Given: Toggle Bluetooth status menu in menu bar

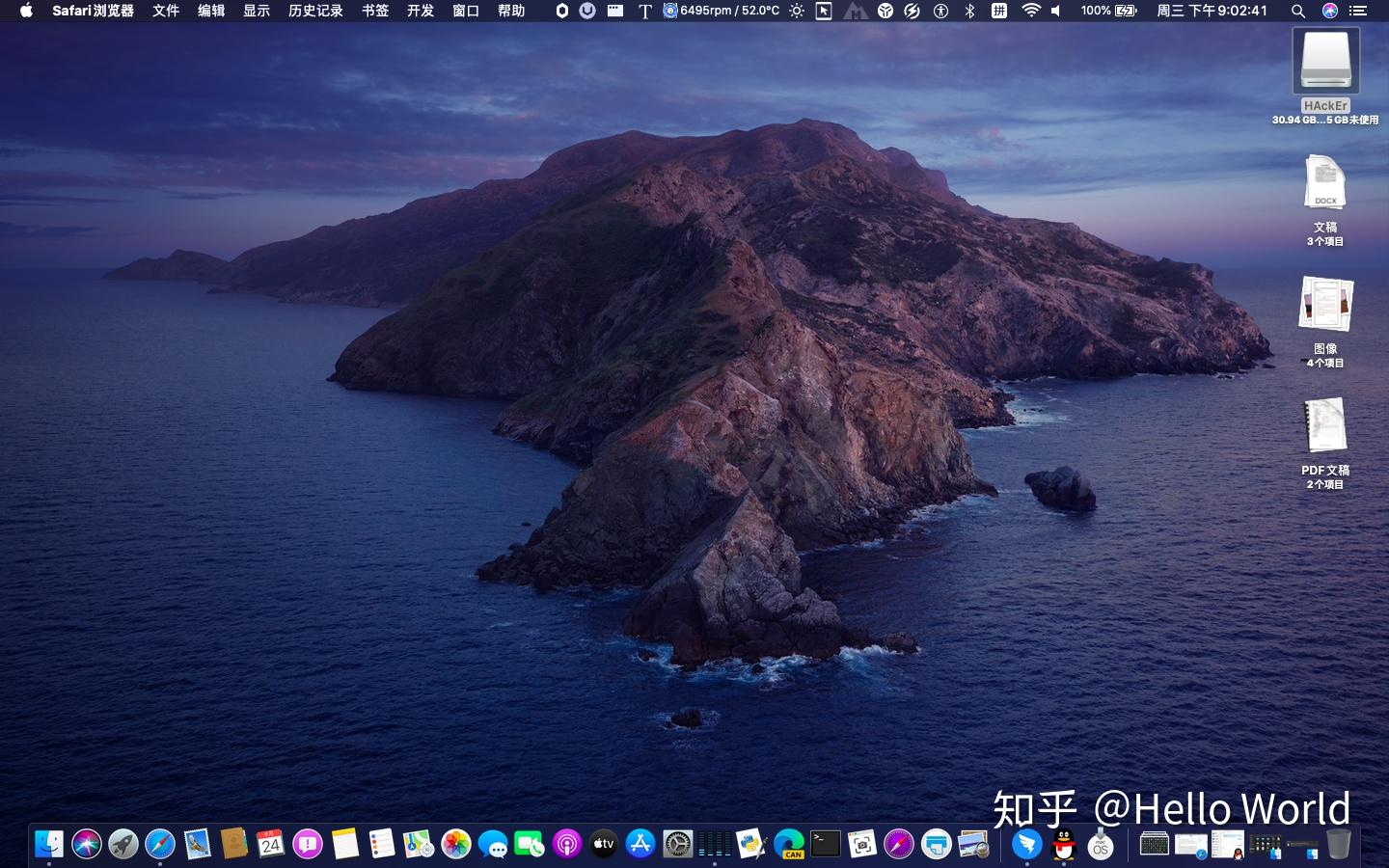Looking at the screenshot, I should pyautogui.click(x=970, y=11).
